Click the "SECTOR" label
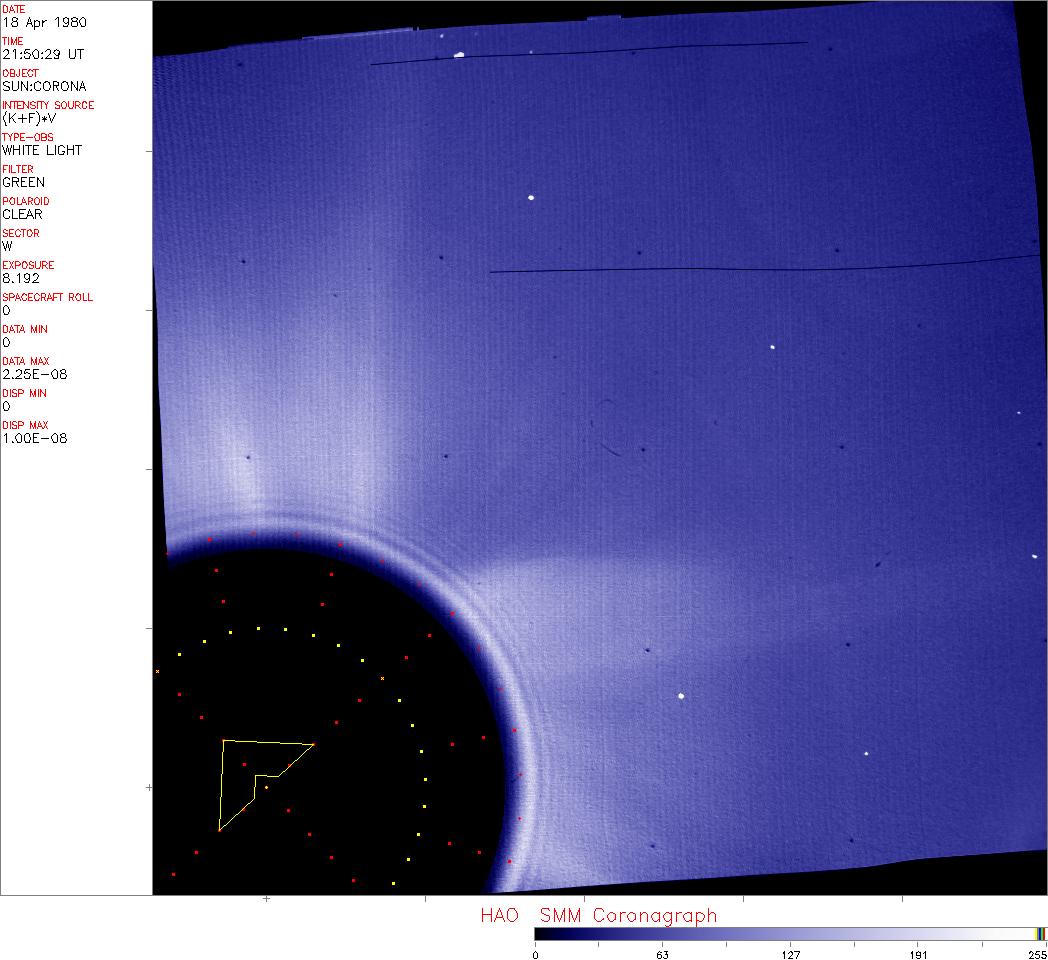This screenshot has width=1048, height=960. click(21, 233)
